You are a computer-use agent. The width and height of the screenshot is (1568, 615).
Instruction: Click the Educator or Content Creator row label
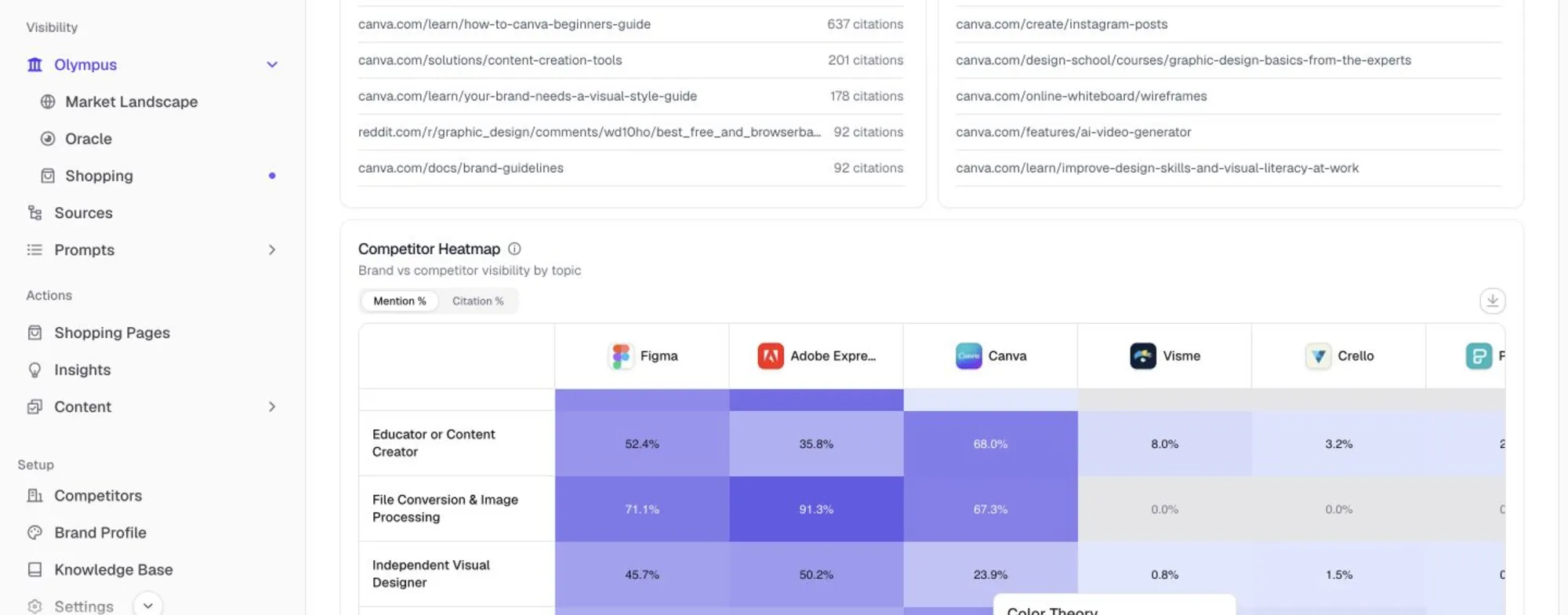434,443
